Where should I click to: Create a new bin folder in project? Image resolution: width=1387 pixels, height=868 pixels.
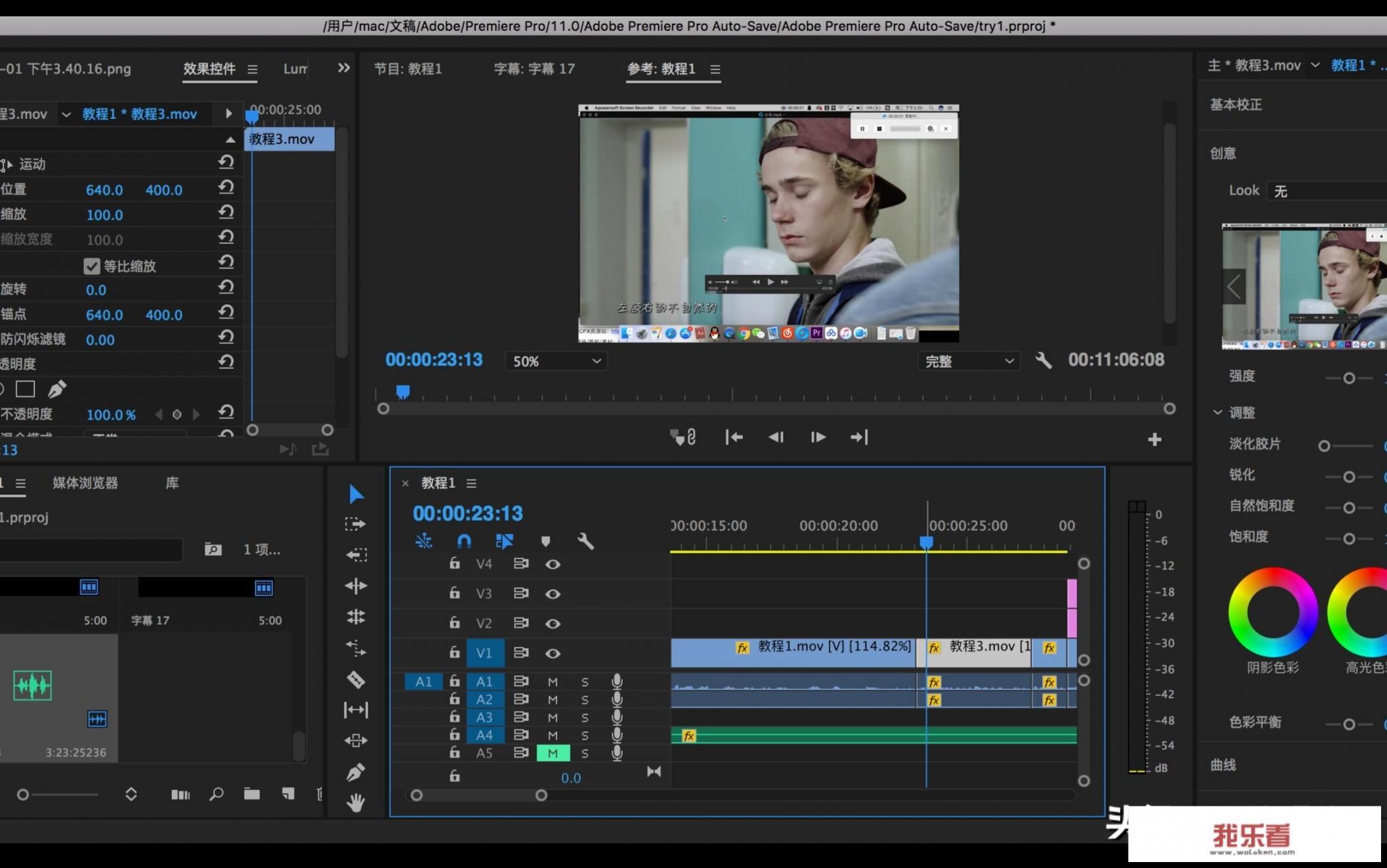(x=251, y=794)
